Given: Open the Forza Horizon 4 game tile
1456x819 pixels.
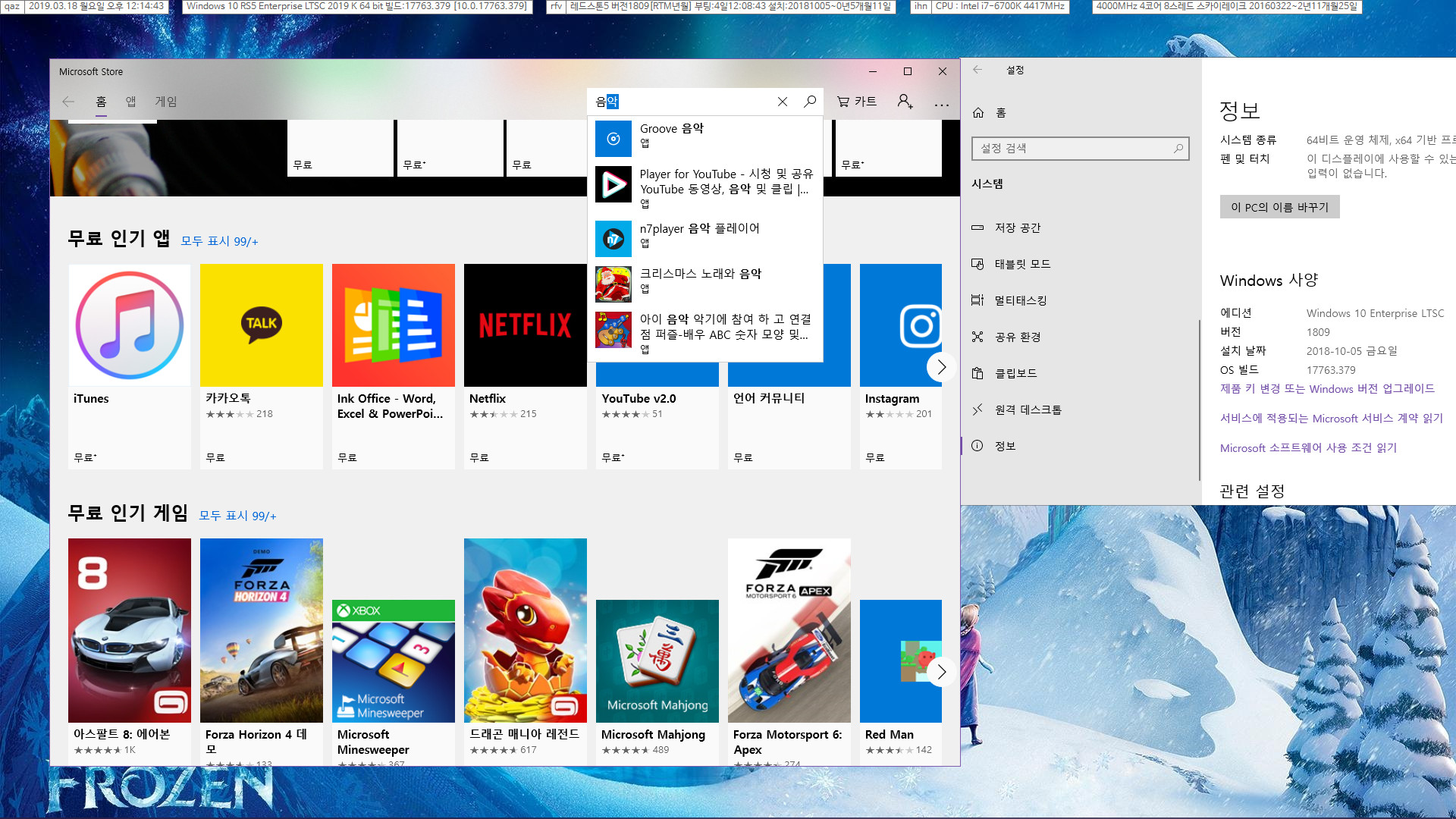Looking at the screenshot, I should (262, 651).
